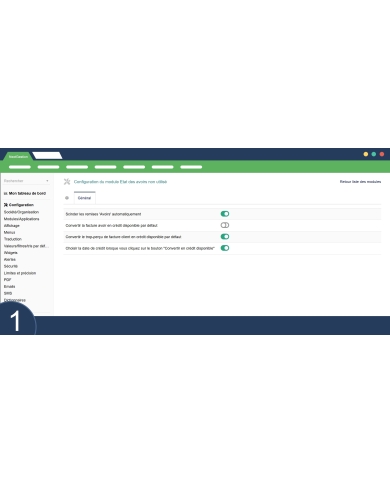Click the small icon left of the Général tab
The image size is (390, 484).
click(67, 198)
